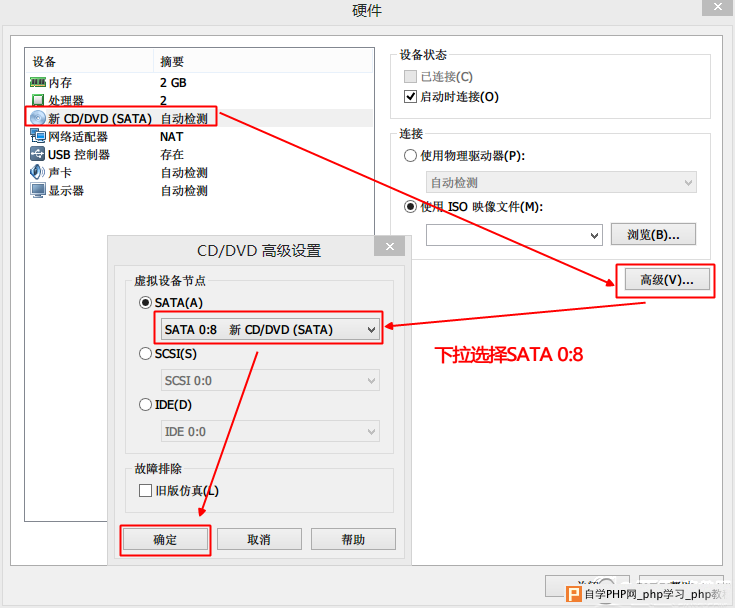This screenshot has width=735, height=608.
Task: Open the SCSI 0:0 dropdown
Action: [x=270, y=380]
